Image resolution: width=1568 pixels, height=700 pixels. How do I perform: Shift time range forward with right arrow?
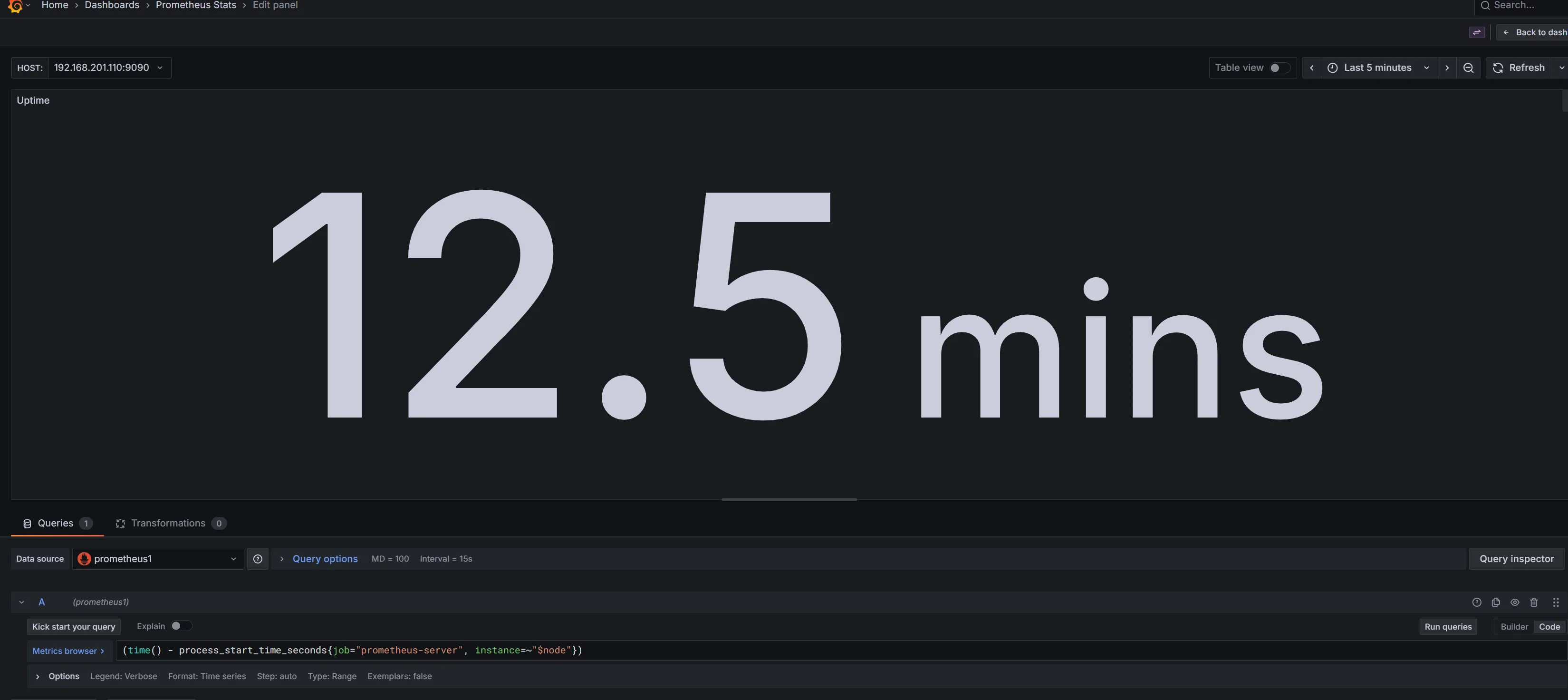1446,68
